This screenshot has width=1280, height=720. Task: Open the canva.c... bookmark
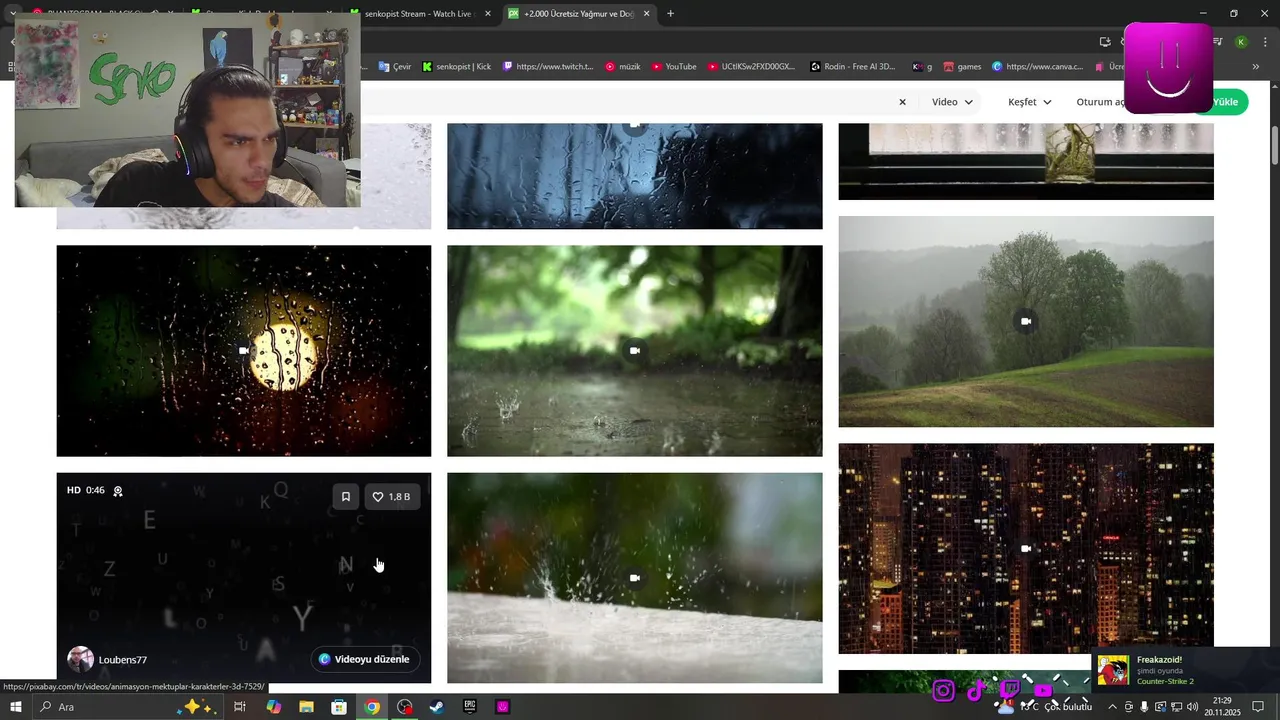click(x=1038, y=67)
